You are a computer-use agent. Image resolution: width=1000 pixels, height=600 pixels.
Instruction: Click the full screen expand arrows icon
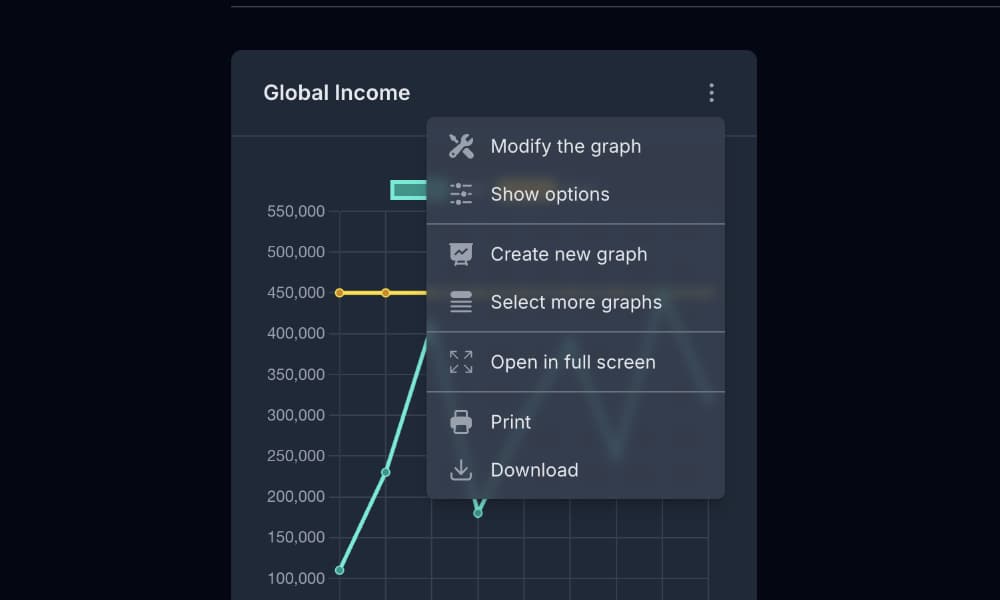click(461, 362)
